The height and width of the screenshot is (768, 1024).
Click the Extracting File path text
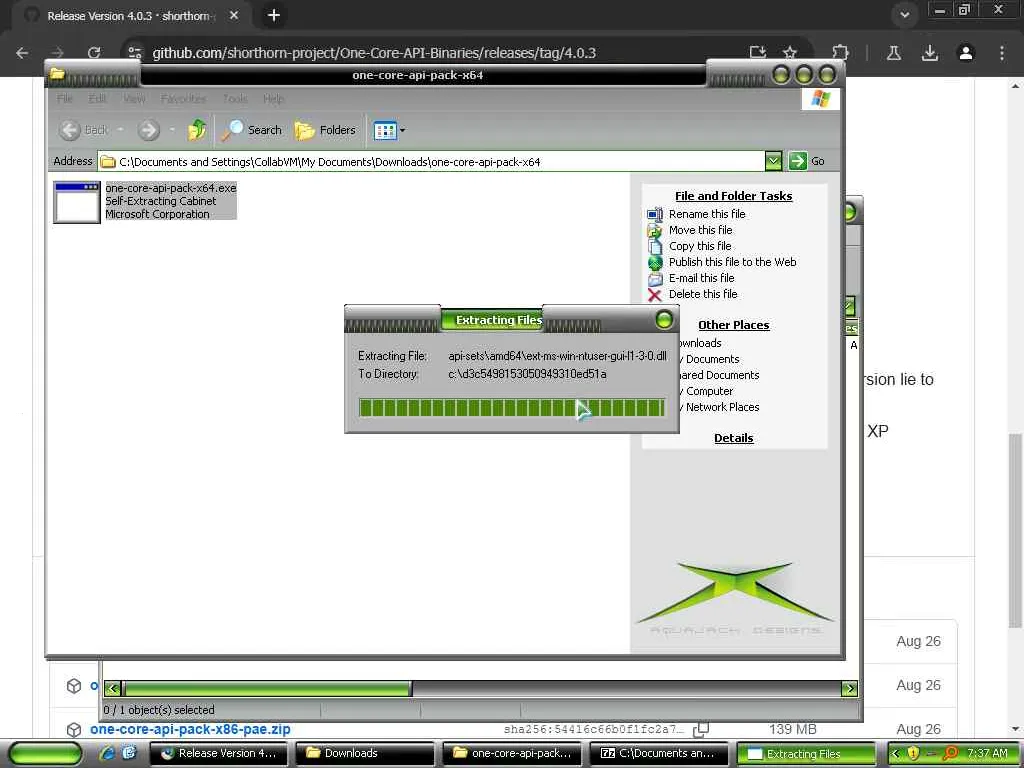pos(557,356)
